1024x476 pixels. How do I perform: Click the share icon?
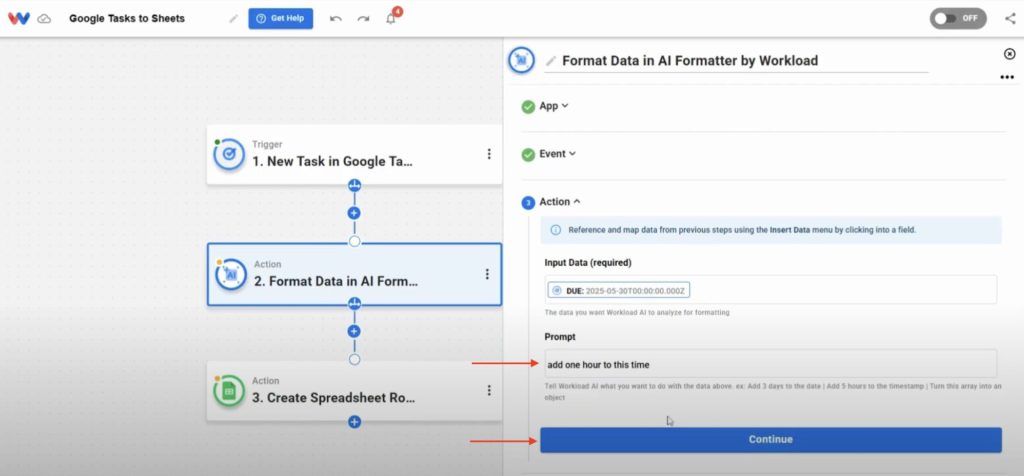coord(1010,18)
